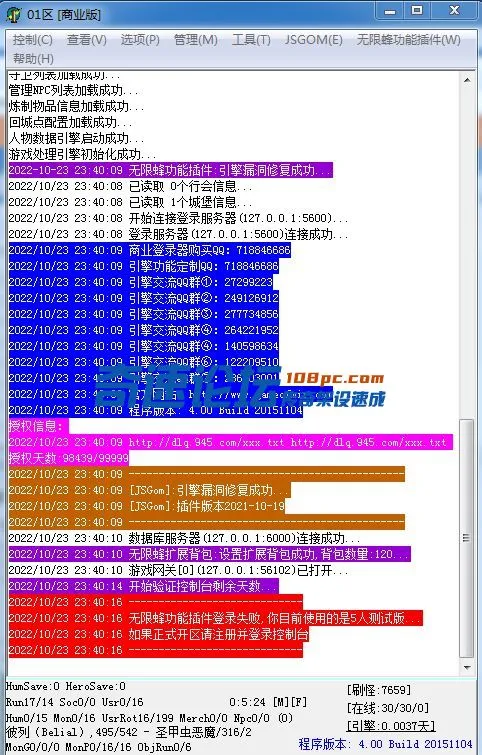482x755 pixels.
Task: Select the line [JSGom]:插件版本2021-10-19
Action: point(147,506)
